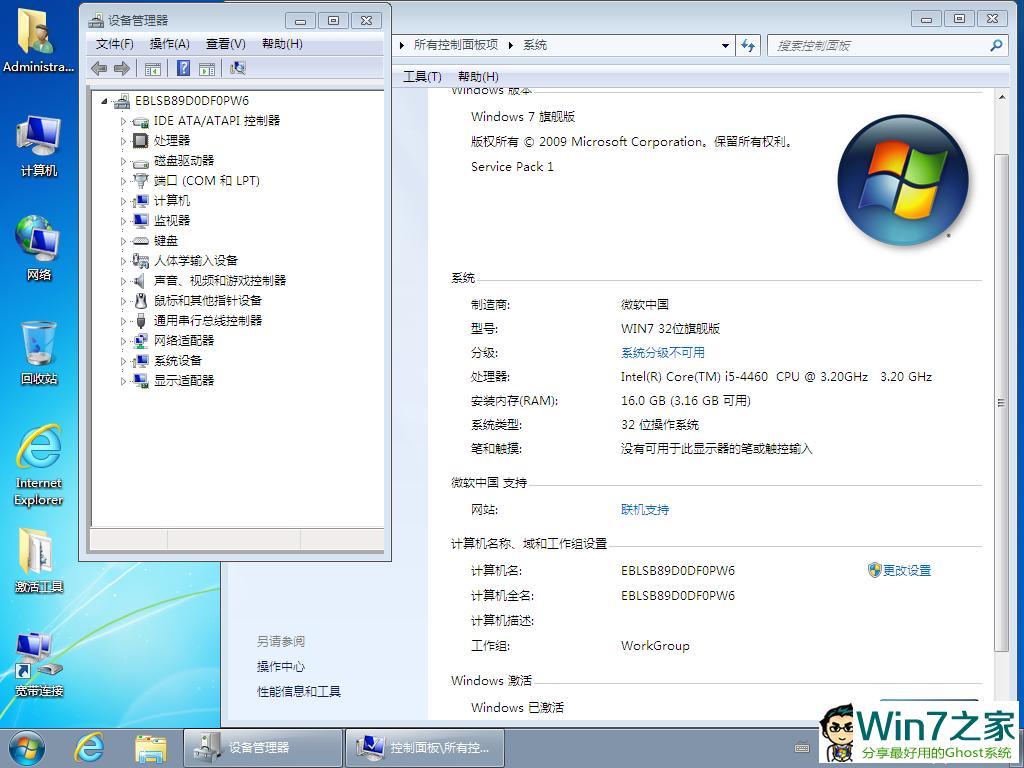Image resolution: width=1024 pixels, height=768 pixels.
Task: Click in the 搜索控制面板 search box
Action: click(x=880, y=45)
